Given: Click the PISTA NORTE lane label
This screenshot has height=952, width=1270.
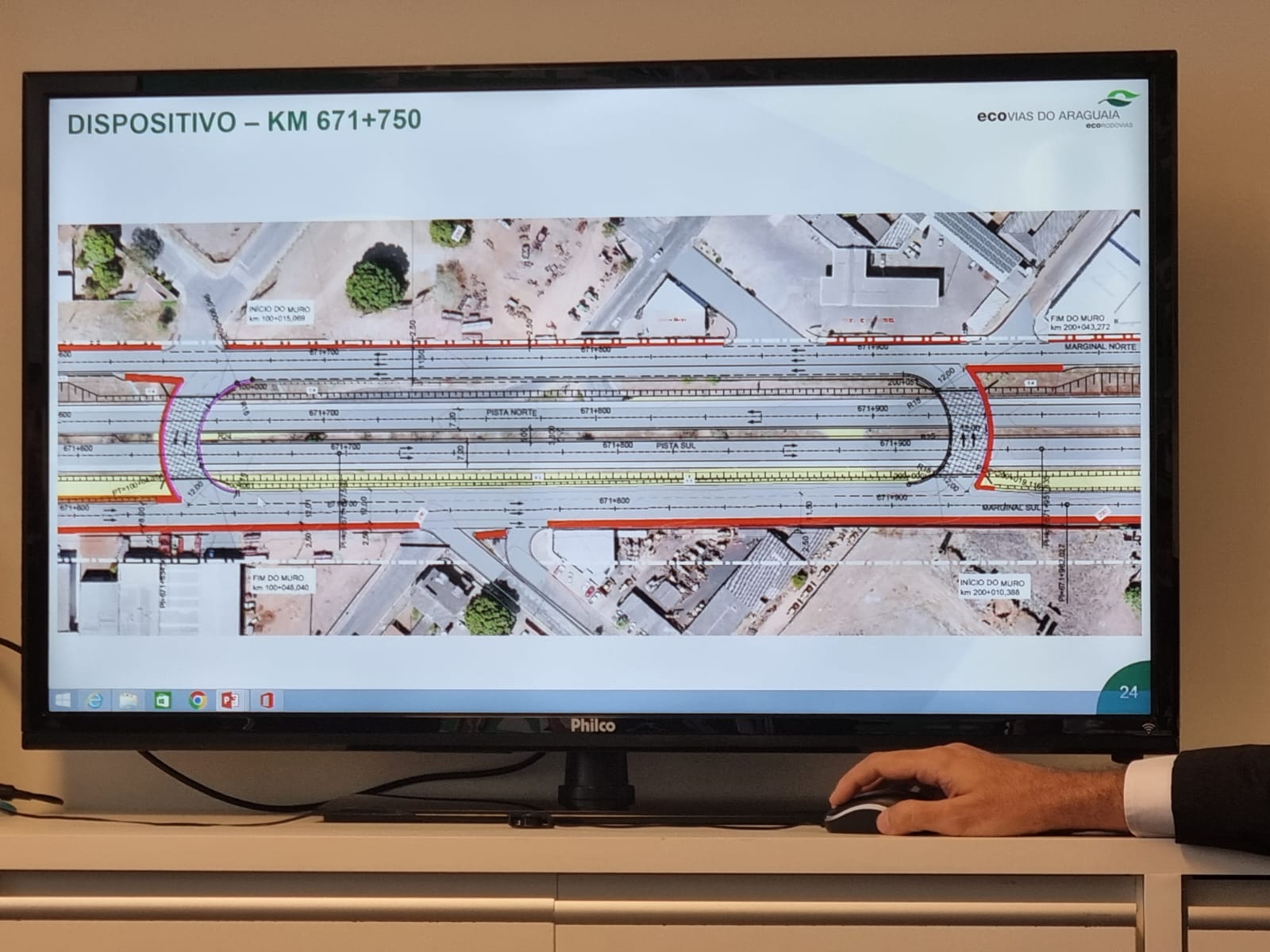Looking at the screenshot, I should (512, 413).
